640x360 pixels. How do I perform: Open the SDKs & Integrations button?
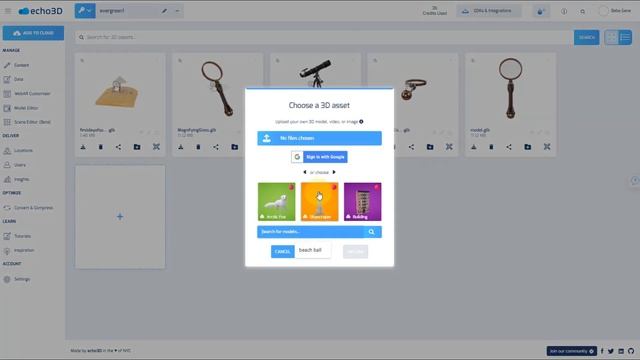click(x=488, y=11)
